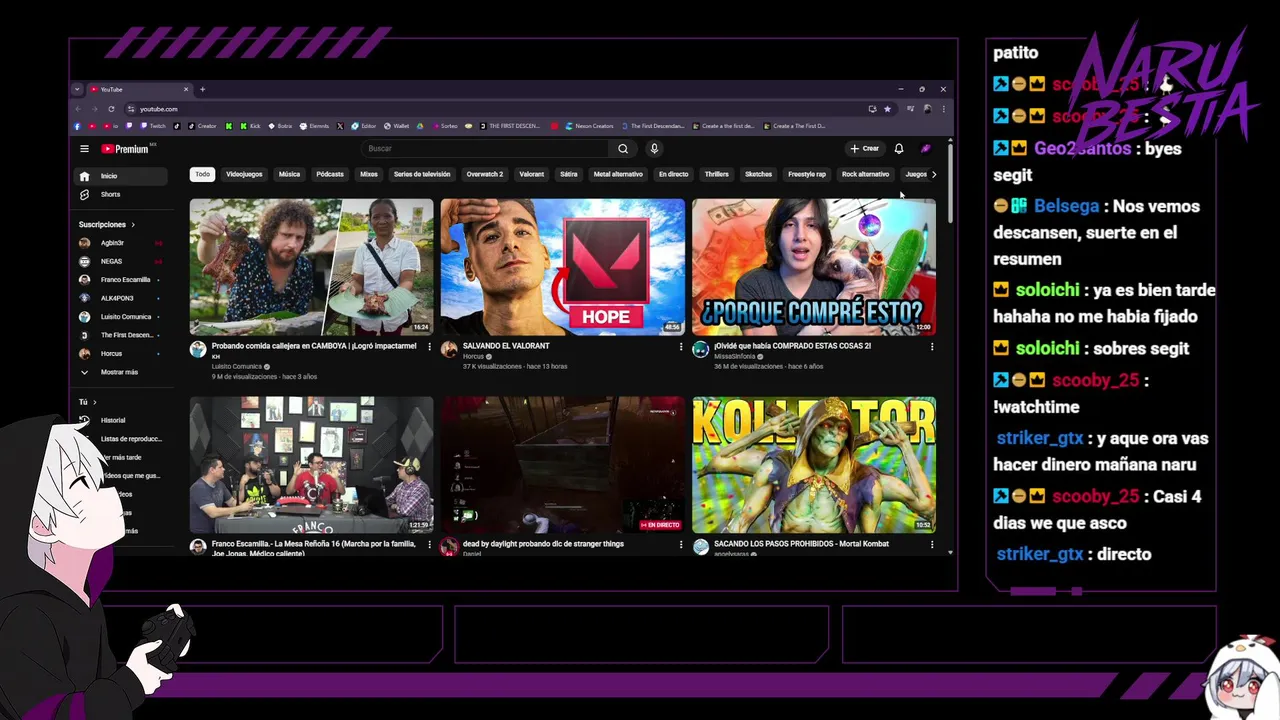Screen dimensions: 1280x720
Task: Click the search magnifier button
Action: 623,149
